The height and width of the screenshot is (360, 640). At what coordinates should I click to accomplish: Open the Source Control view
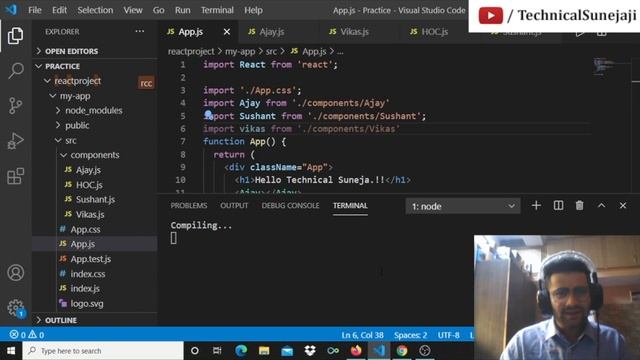click(x=16, y=106)
